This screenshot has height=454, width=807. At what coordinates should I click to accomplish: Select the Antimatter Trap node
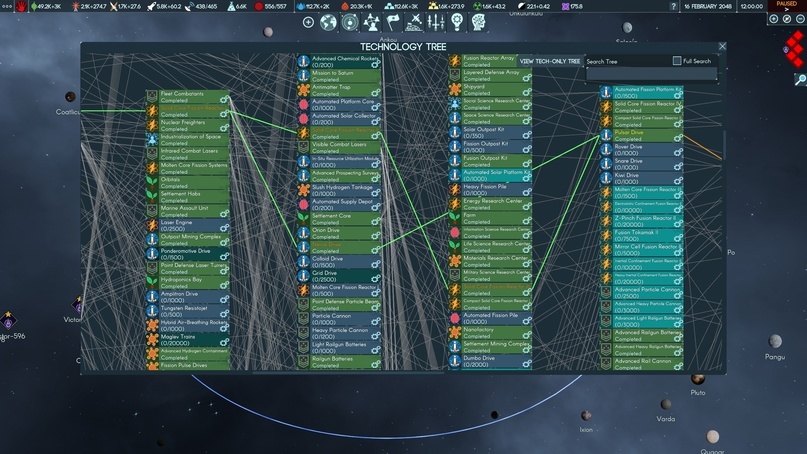click(x=339, y=90)
